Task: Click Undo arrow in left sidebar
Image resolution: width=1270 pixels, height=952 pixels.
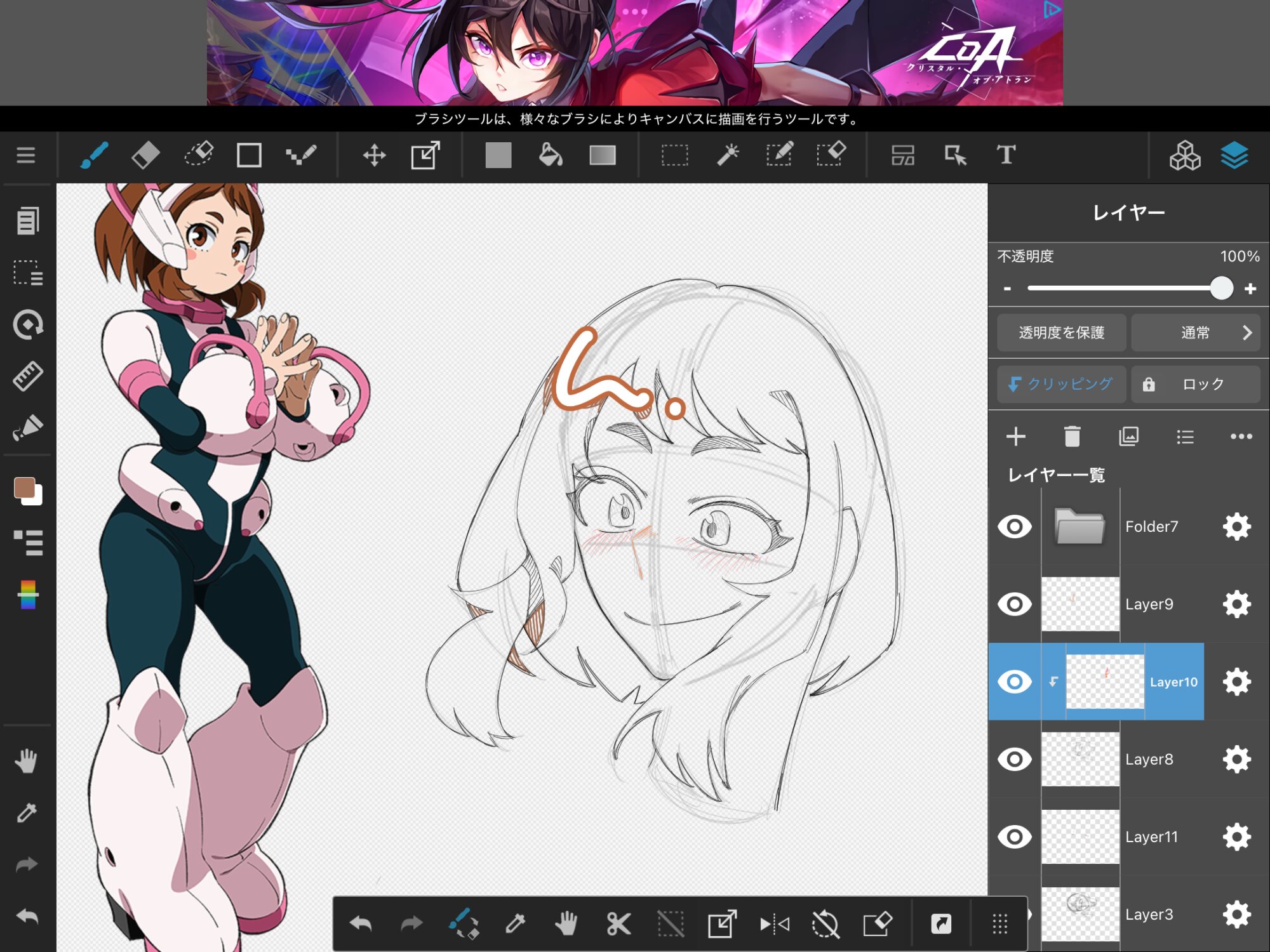Action: (26, 916)
